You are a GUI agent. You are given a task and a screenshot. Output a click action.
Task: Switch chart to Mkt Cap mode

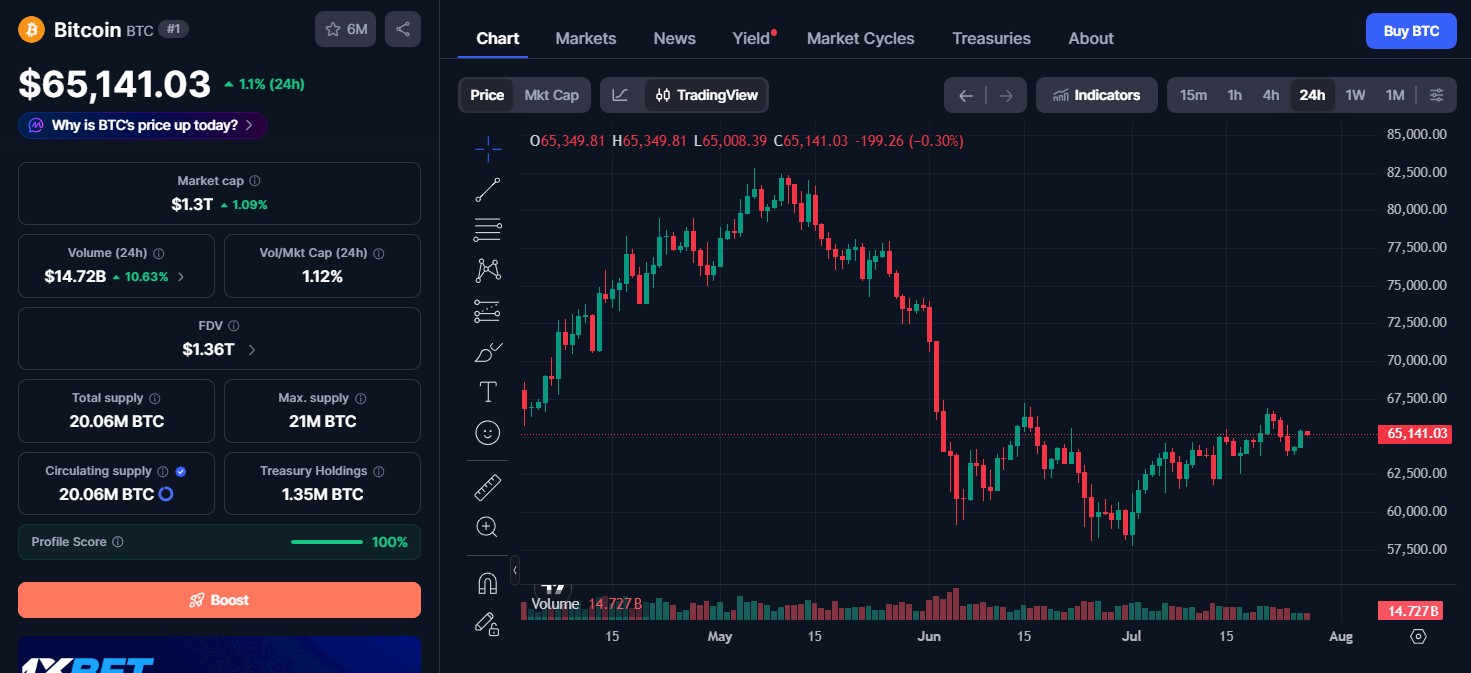552,95
